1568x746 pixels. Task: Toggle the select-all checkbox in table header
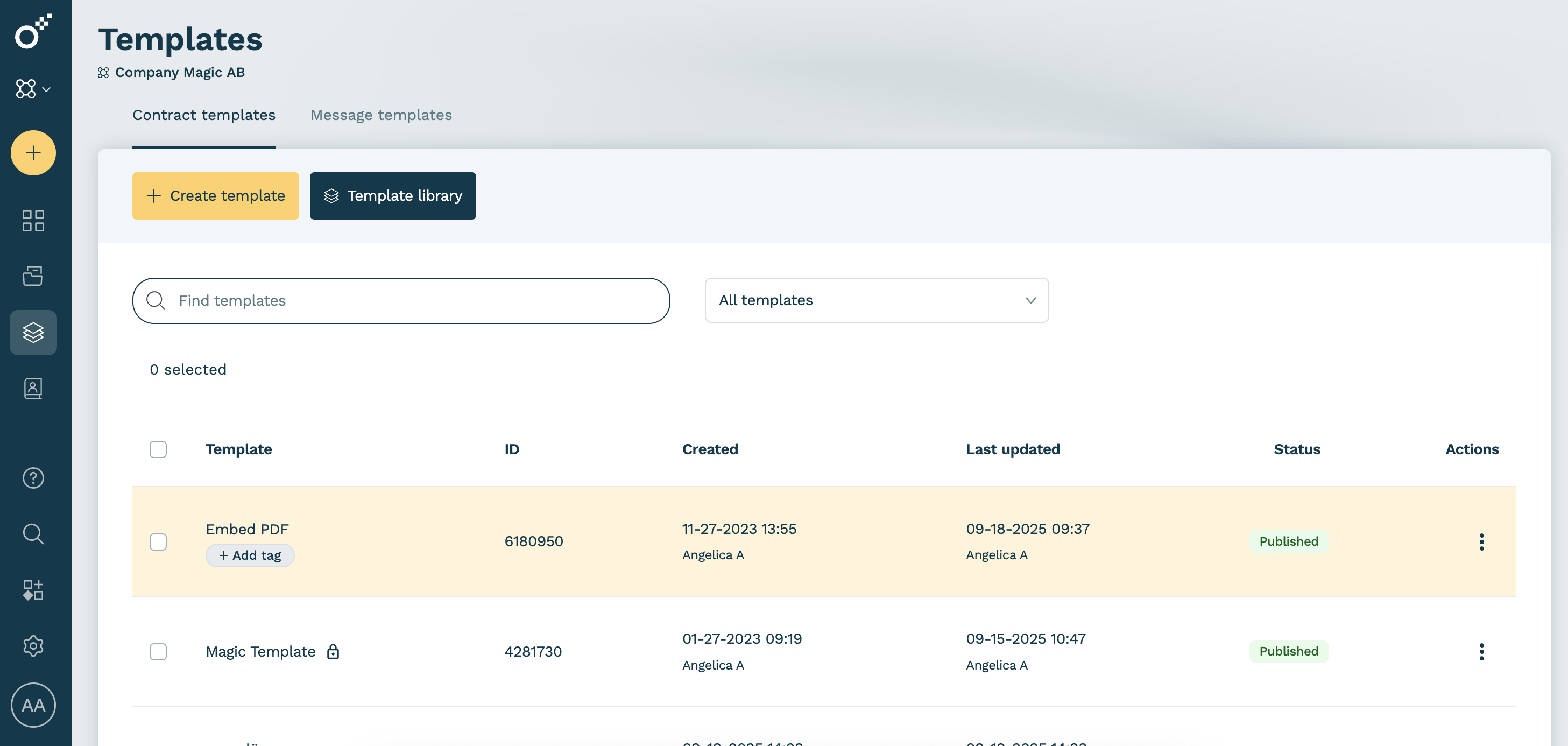point(158,449)
